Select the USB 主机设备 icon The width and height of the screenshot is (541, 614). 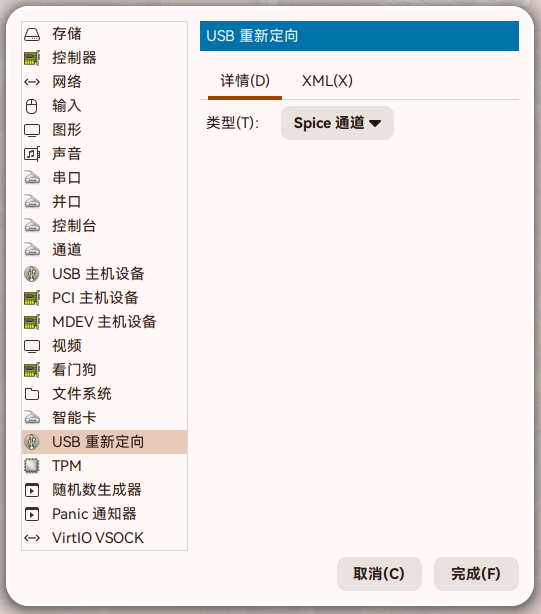click(32, 274)
